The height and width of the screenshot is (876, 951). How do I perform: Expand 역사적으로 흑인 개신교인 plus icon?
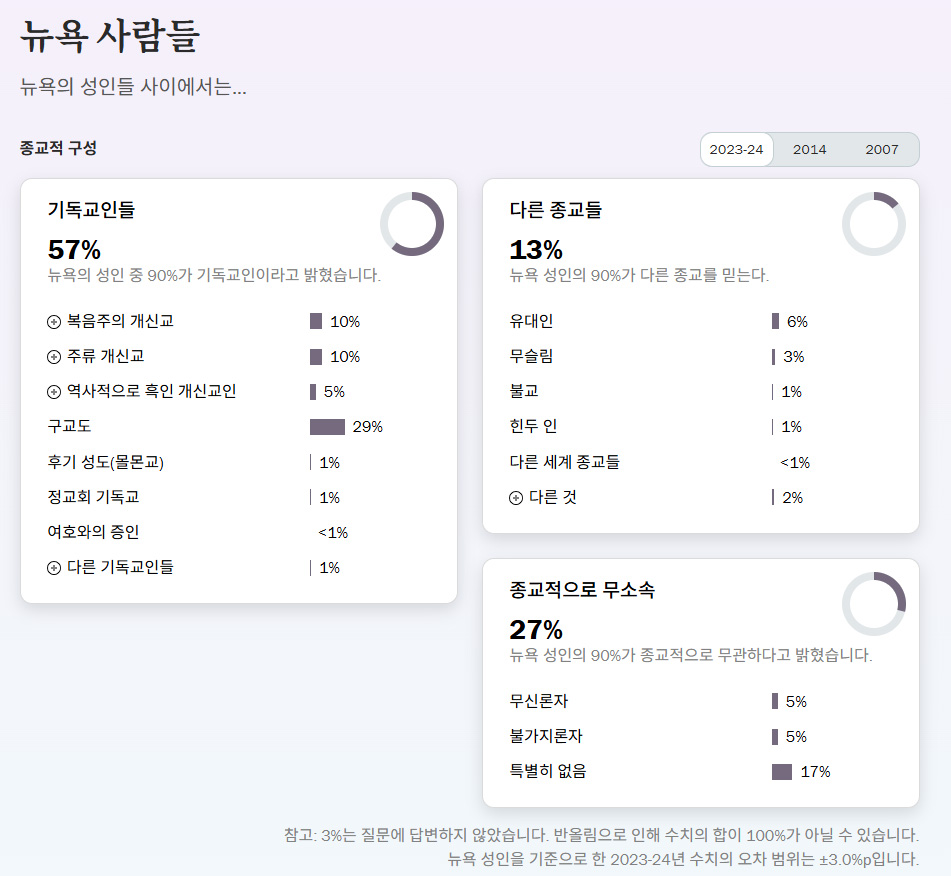[x=54, y=392]
